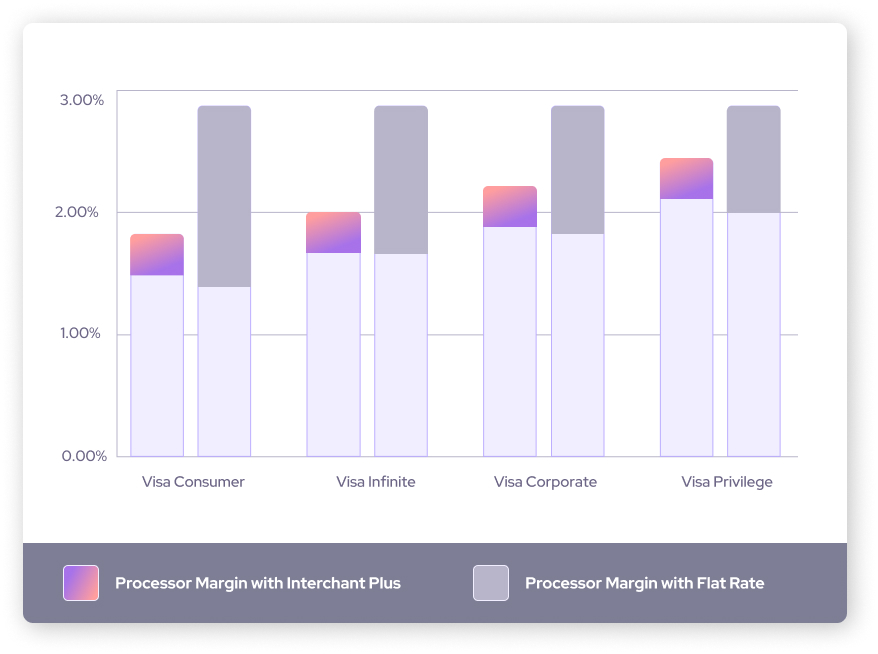Click the Interchange Plus gradient legend swatch

pyautogui.click(x=81, y=583)
